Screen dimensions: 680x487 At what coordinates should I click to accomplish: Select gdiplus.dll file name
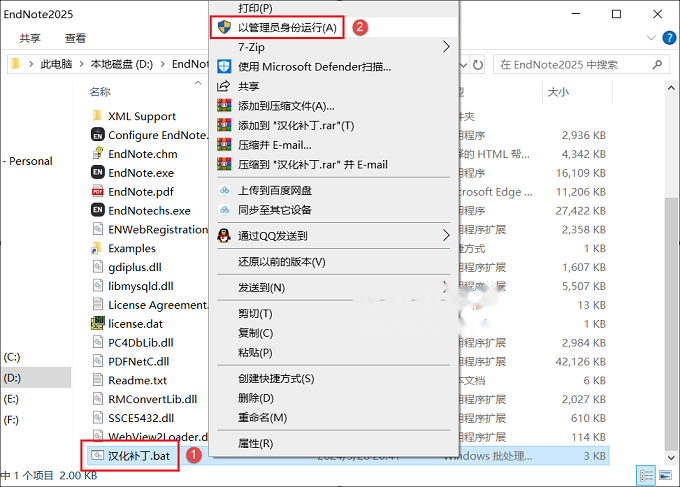tap(135, 267)
